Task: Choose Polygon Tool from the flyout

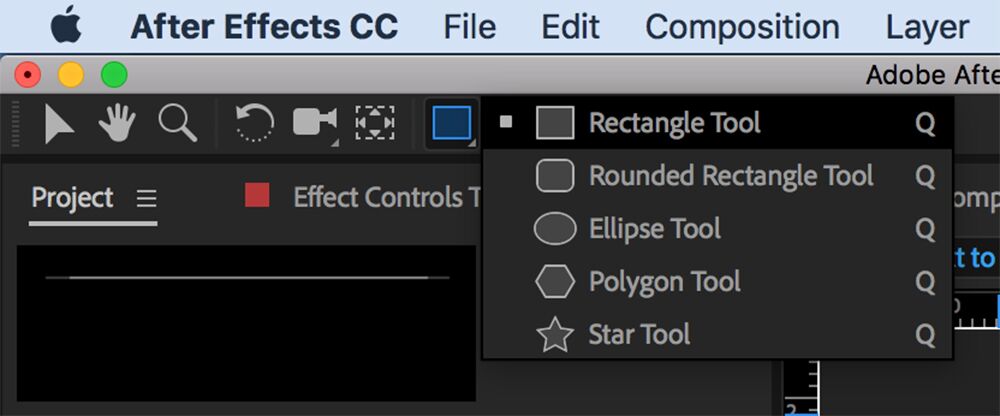Action: click(665, 282)
